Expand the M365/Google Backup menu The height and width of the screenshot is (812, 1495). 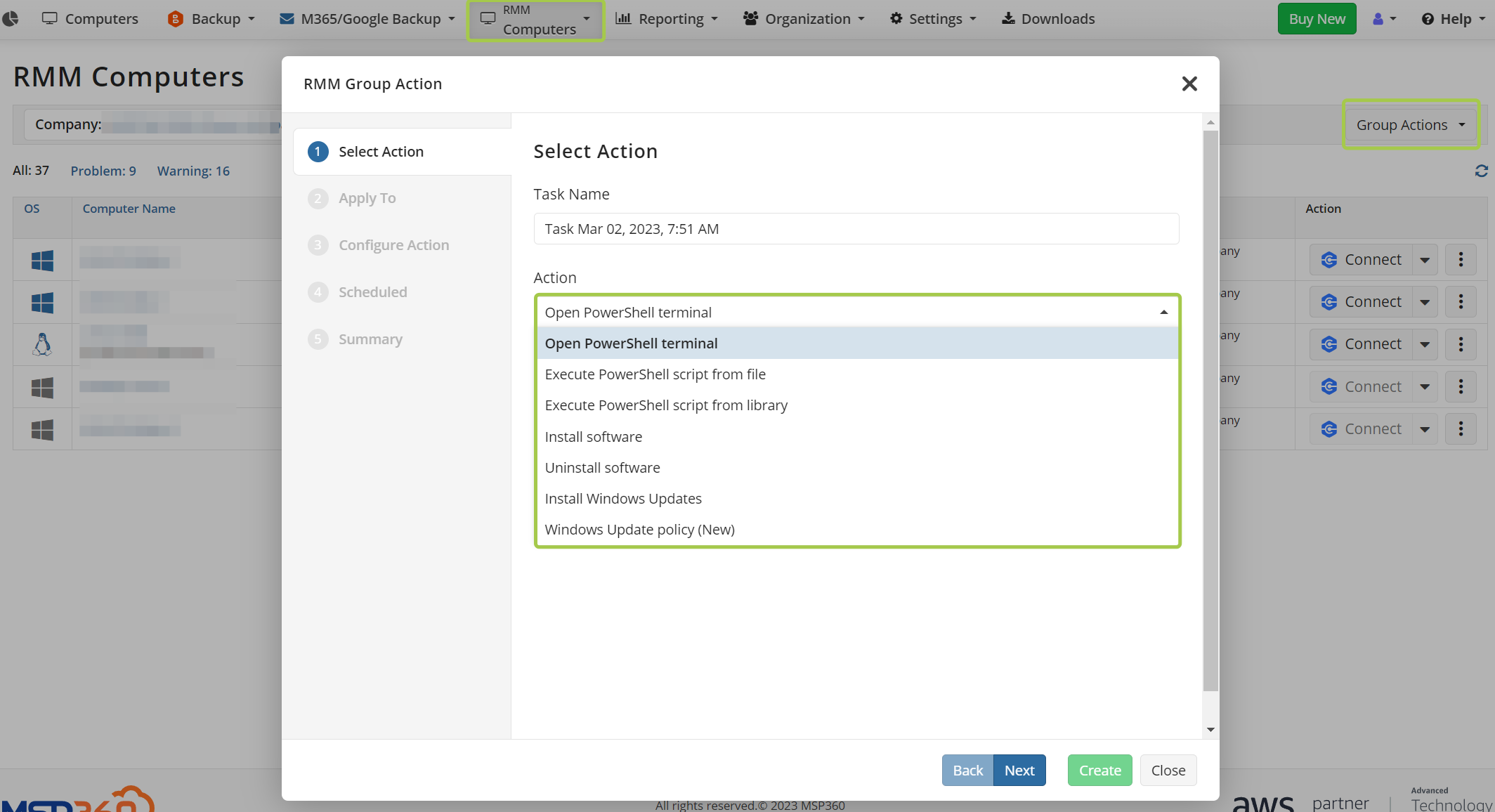(x=367, y=19)
